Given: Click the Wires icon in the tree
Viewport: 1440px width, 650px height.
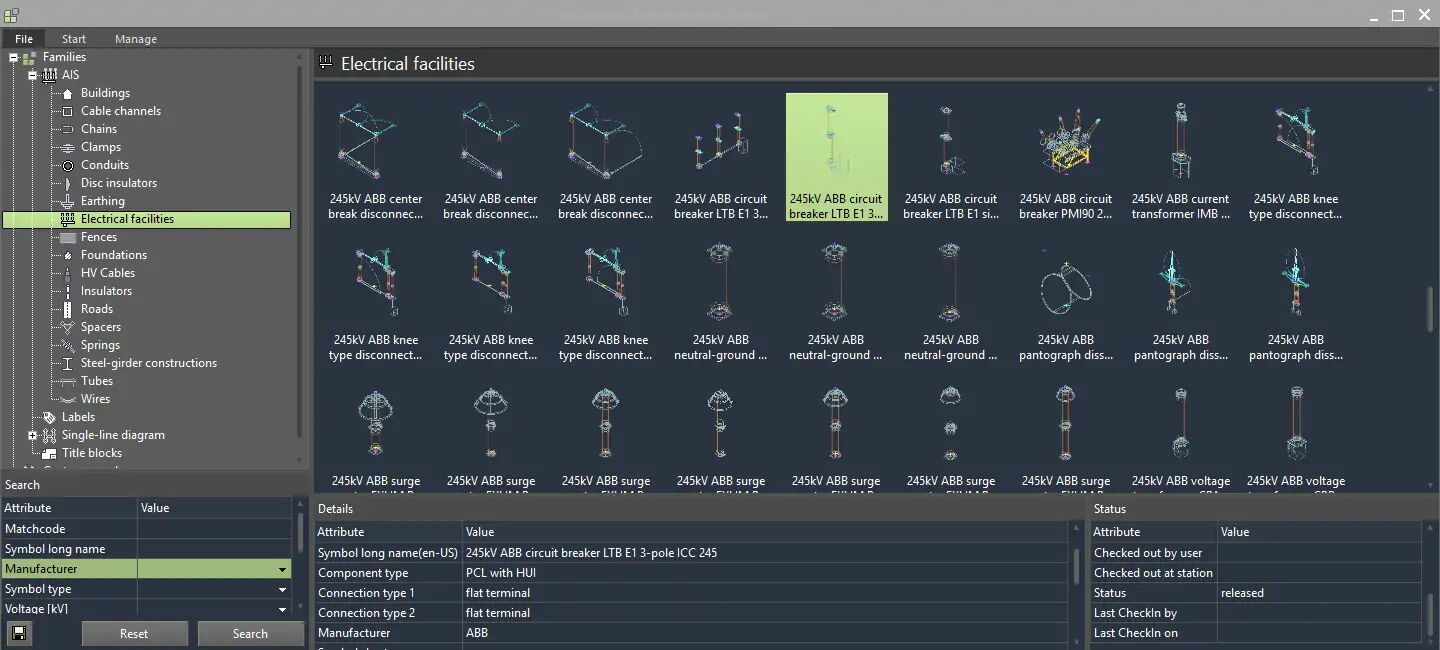Looking at the screenshot, I should point(68,399).
